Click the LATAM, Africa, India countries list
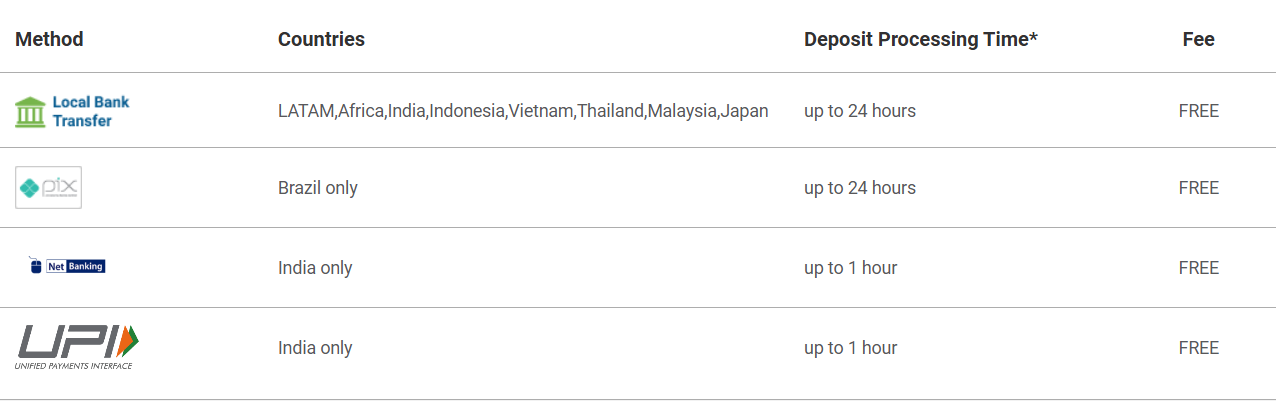This screenshot has width=1276, height=401. point(523,111)
